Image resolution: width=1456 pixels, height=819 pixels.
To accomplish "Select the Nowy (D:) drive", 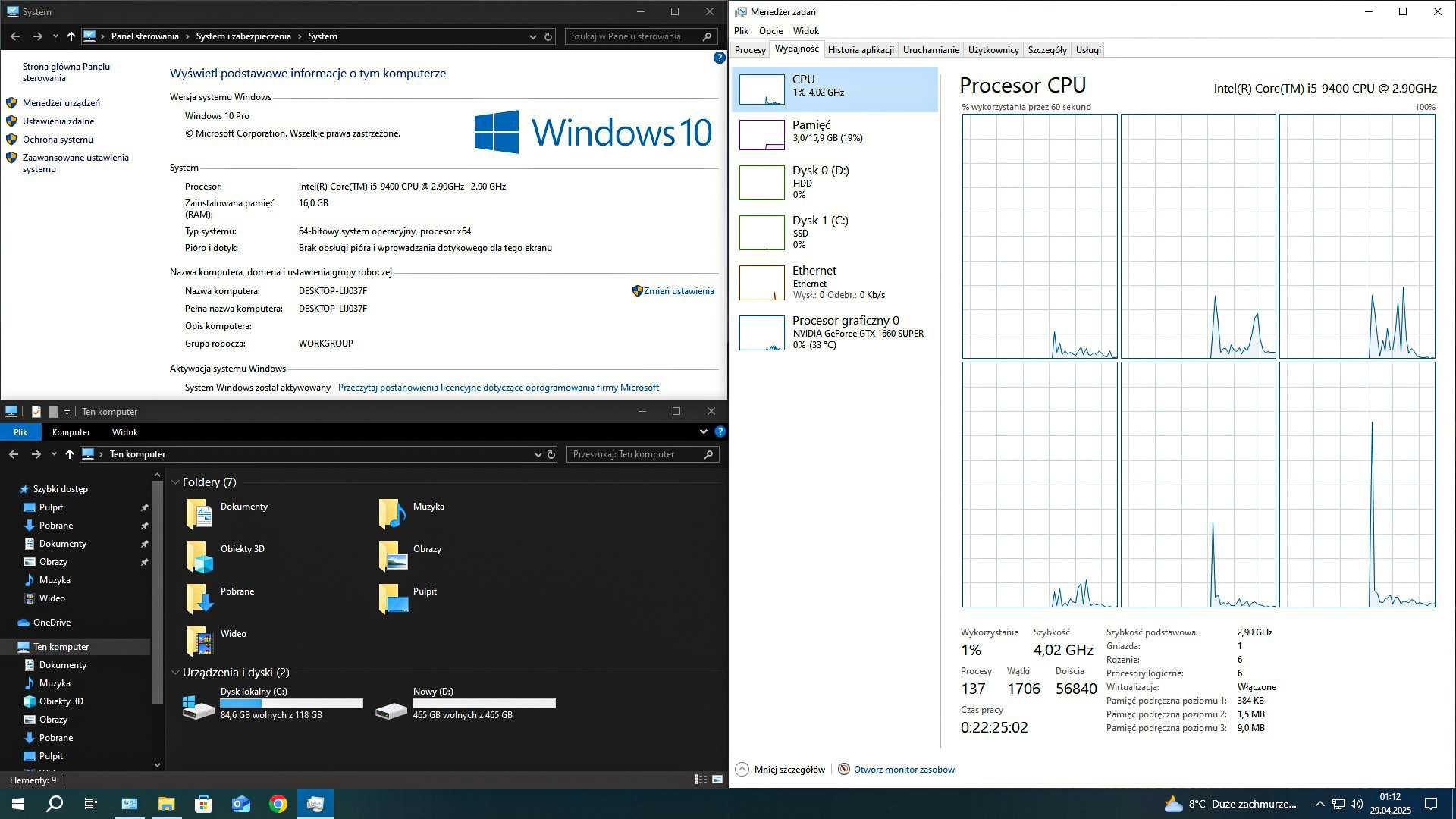I will tap(466, 703).
